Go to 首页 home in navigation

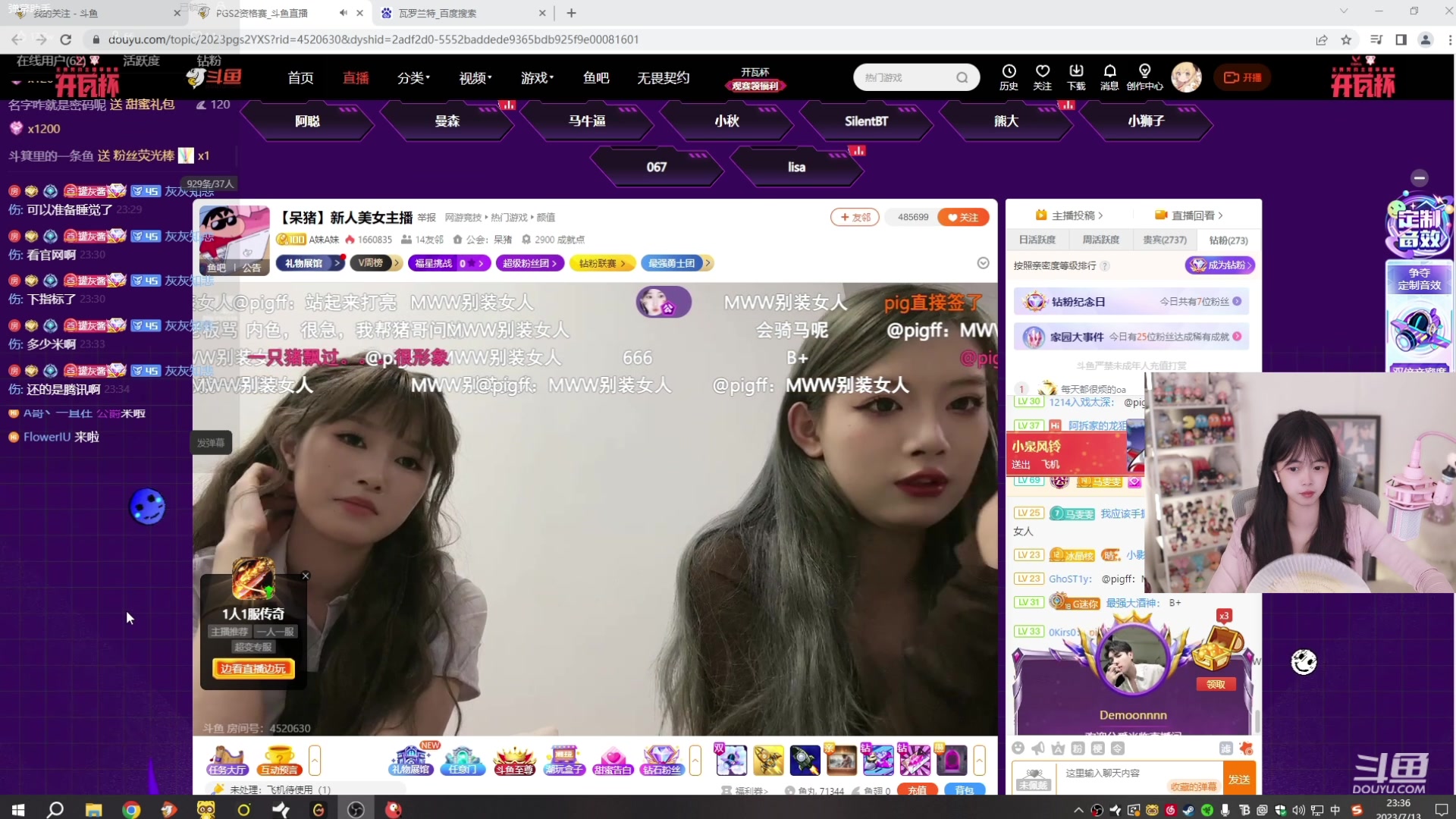point(300,77)
